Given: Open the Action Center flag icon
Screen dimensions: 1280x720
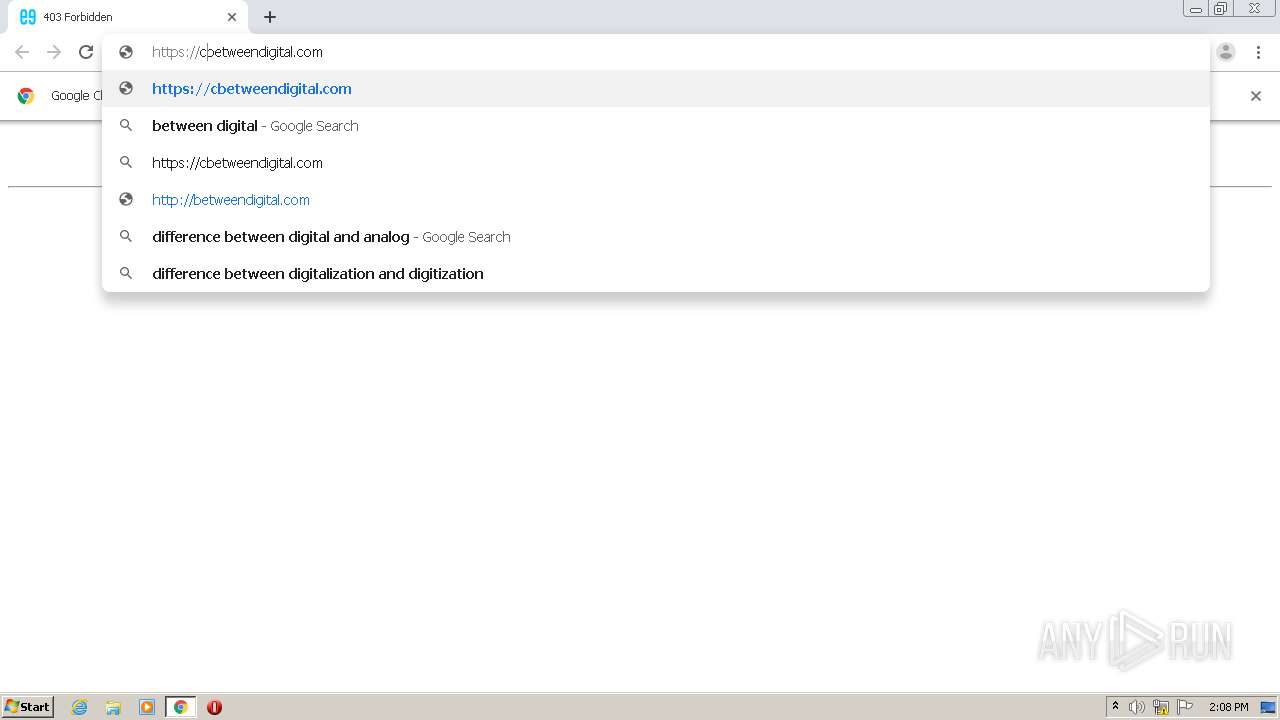Looking at the screenshot, I should tap(1185, 707).
